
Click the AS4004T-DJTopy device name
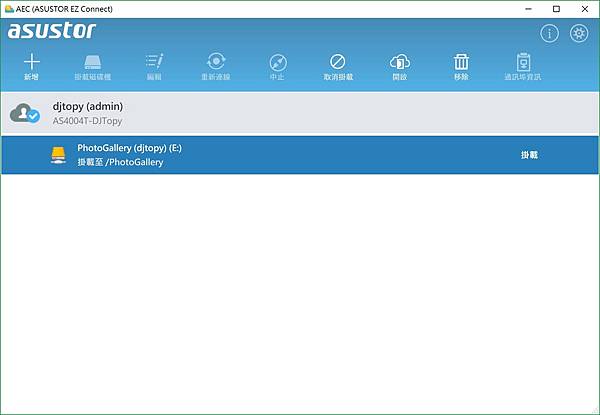(x=87, y=121)
